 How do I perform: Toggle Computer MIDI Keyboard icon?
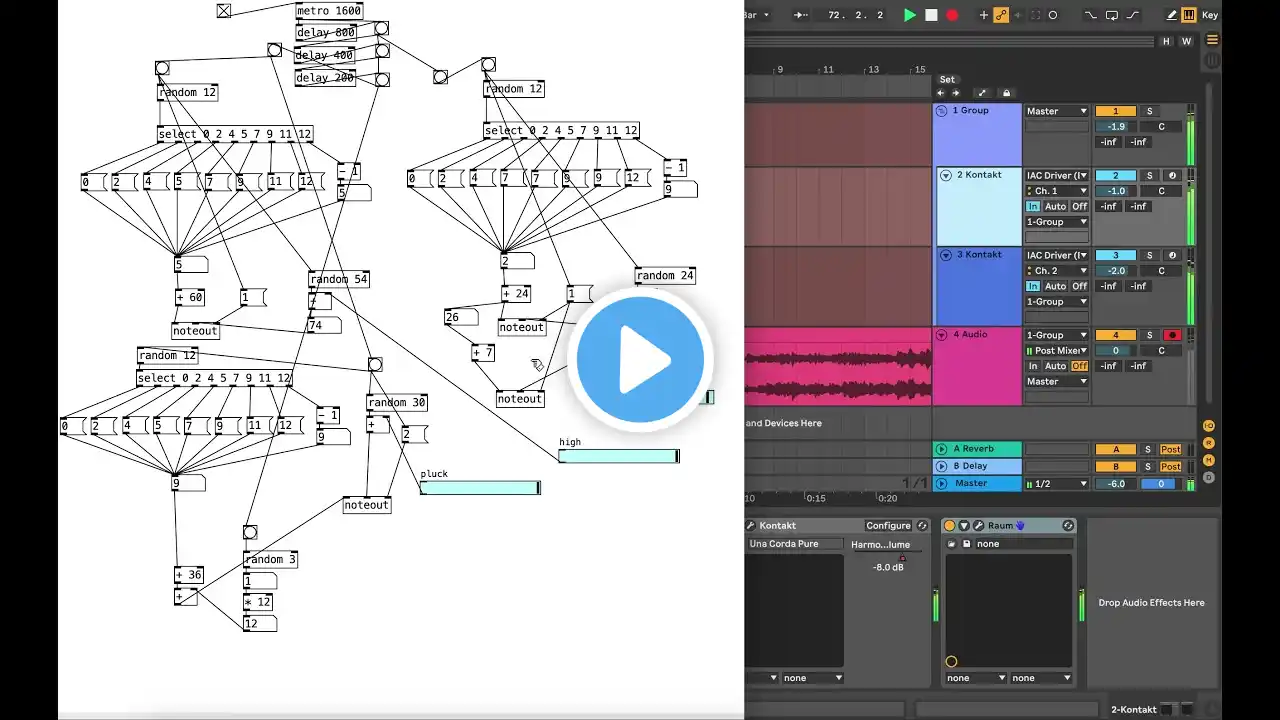coord(1188,15)
